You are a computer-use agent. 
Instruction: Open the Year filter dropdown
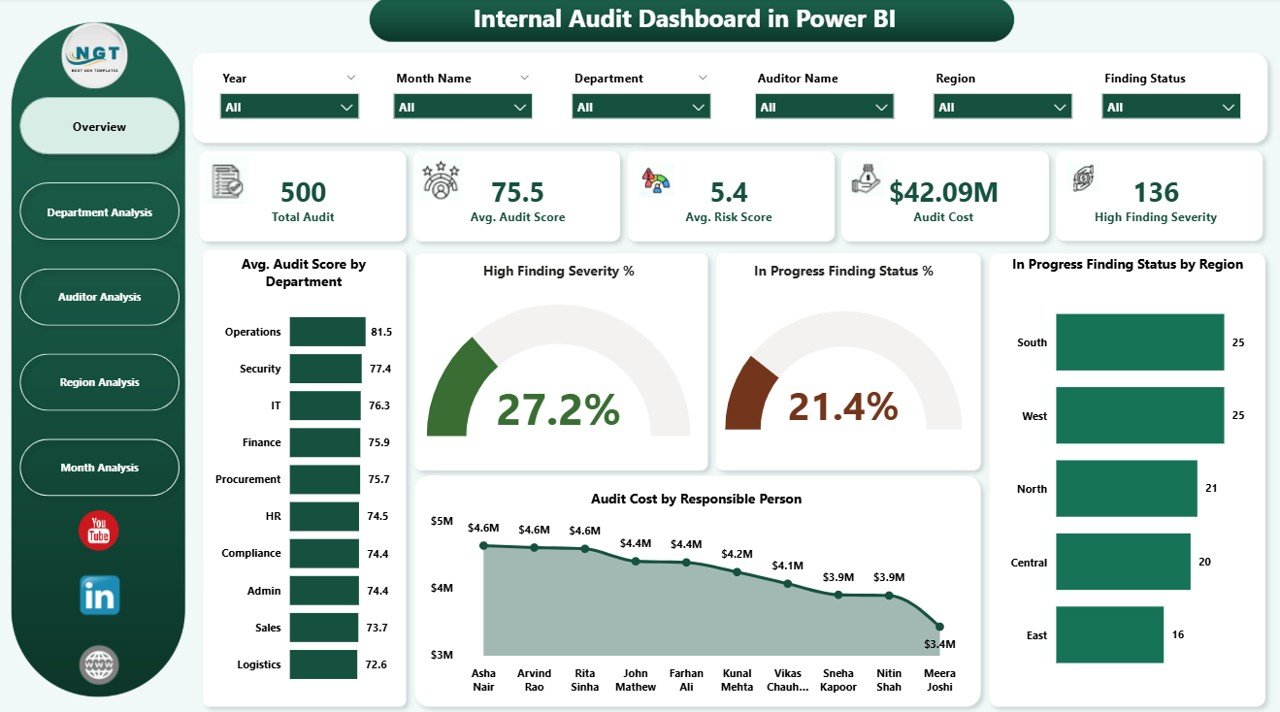[346, 106]
